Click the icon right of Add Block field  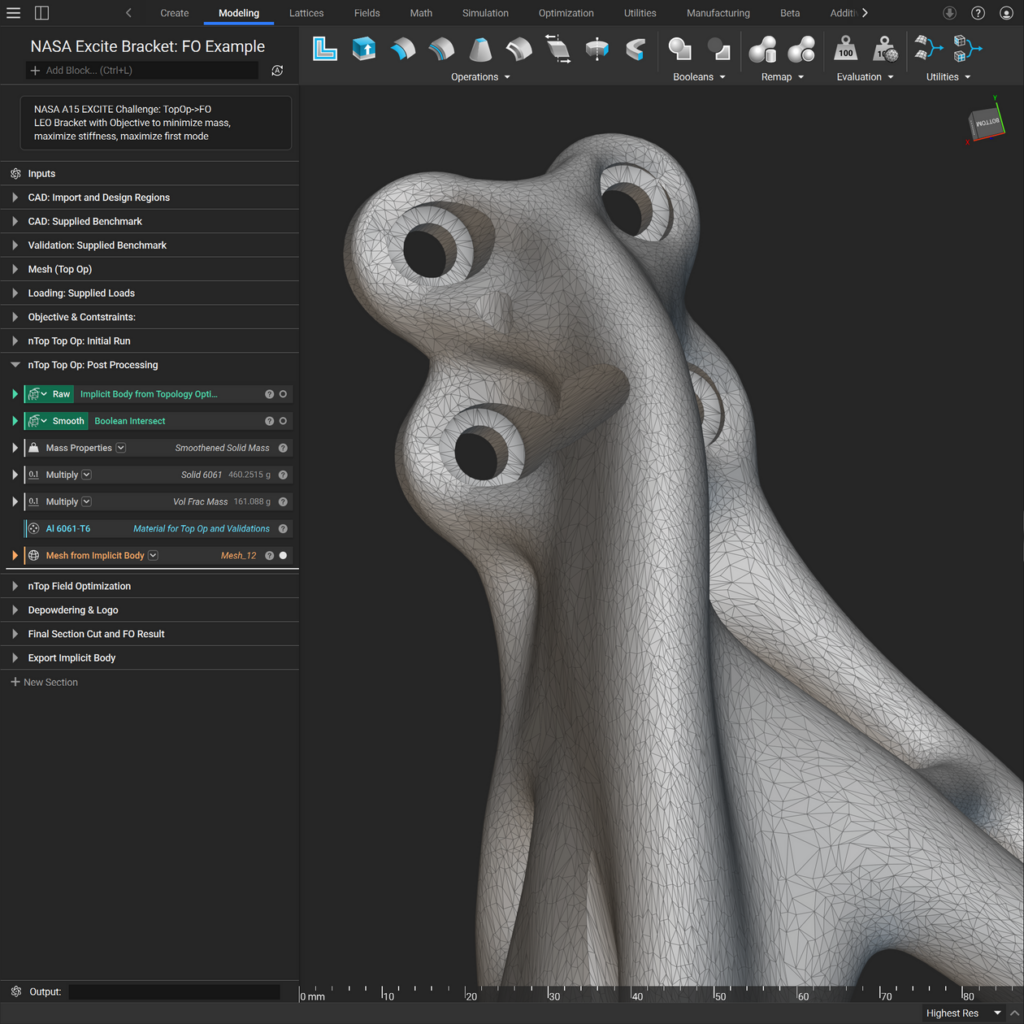278,71
